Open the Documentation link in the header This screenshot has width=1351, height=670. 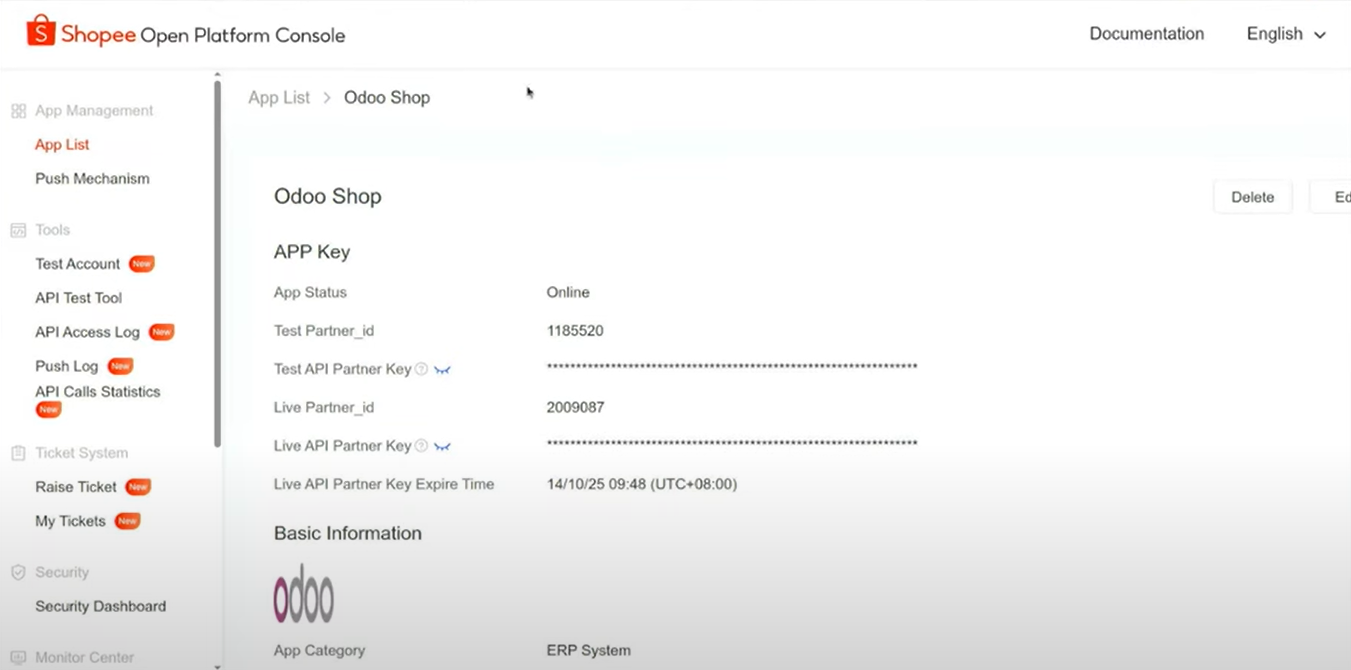[1146, 34]
